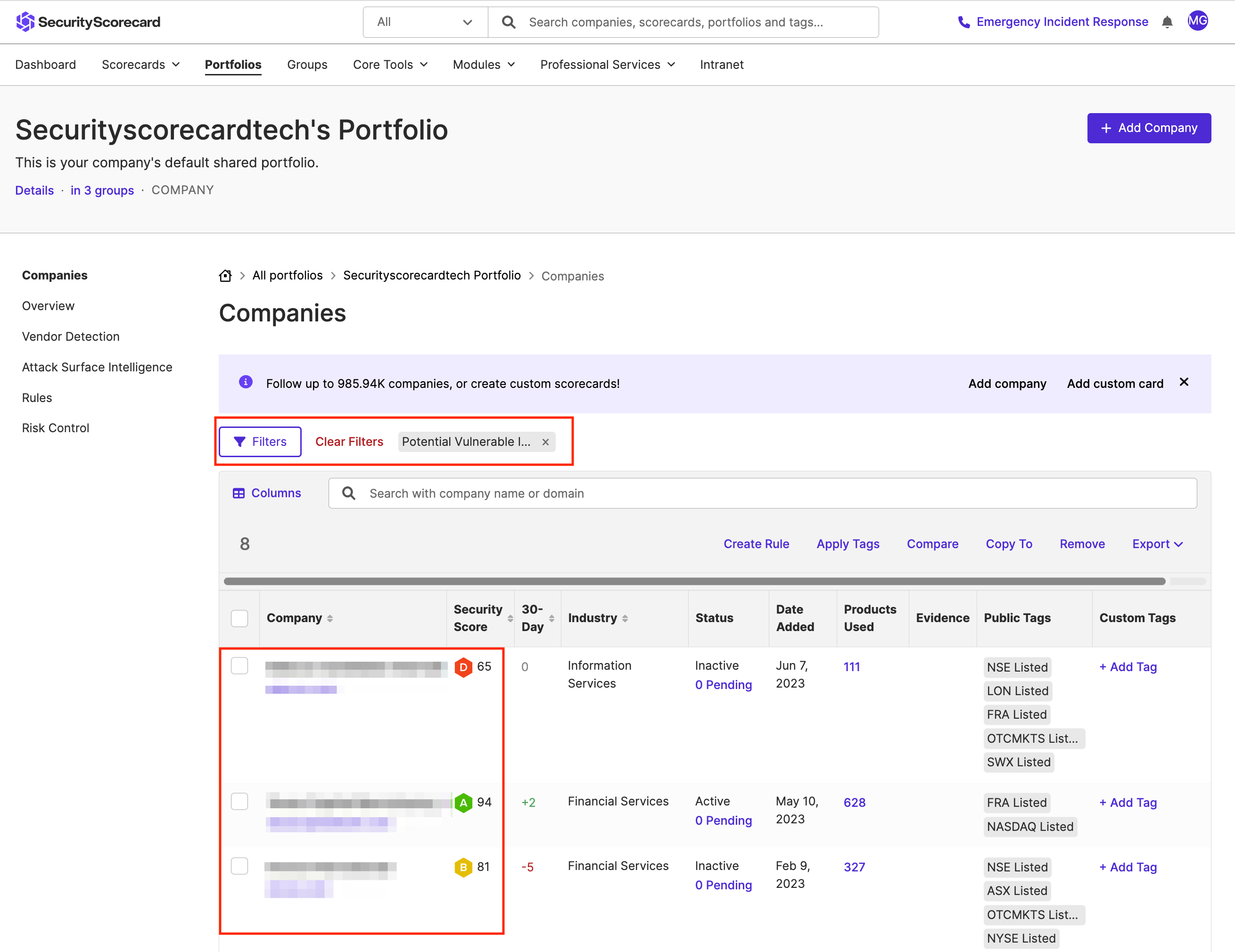Click Add company in banner
This screenshot has height=952, width=1235.
(1008, 384)
